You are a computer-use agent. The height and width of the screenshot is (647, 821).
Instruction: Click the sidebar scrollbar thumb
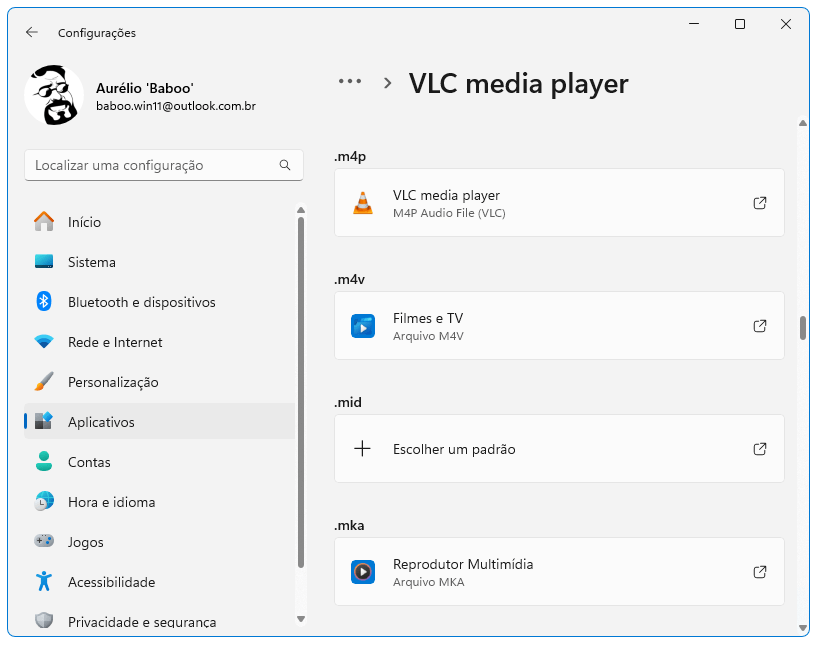301,393
